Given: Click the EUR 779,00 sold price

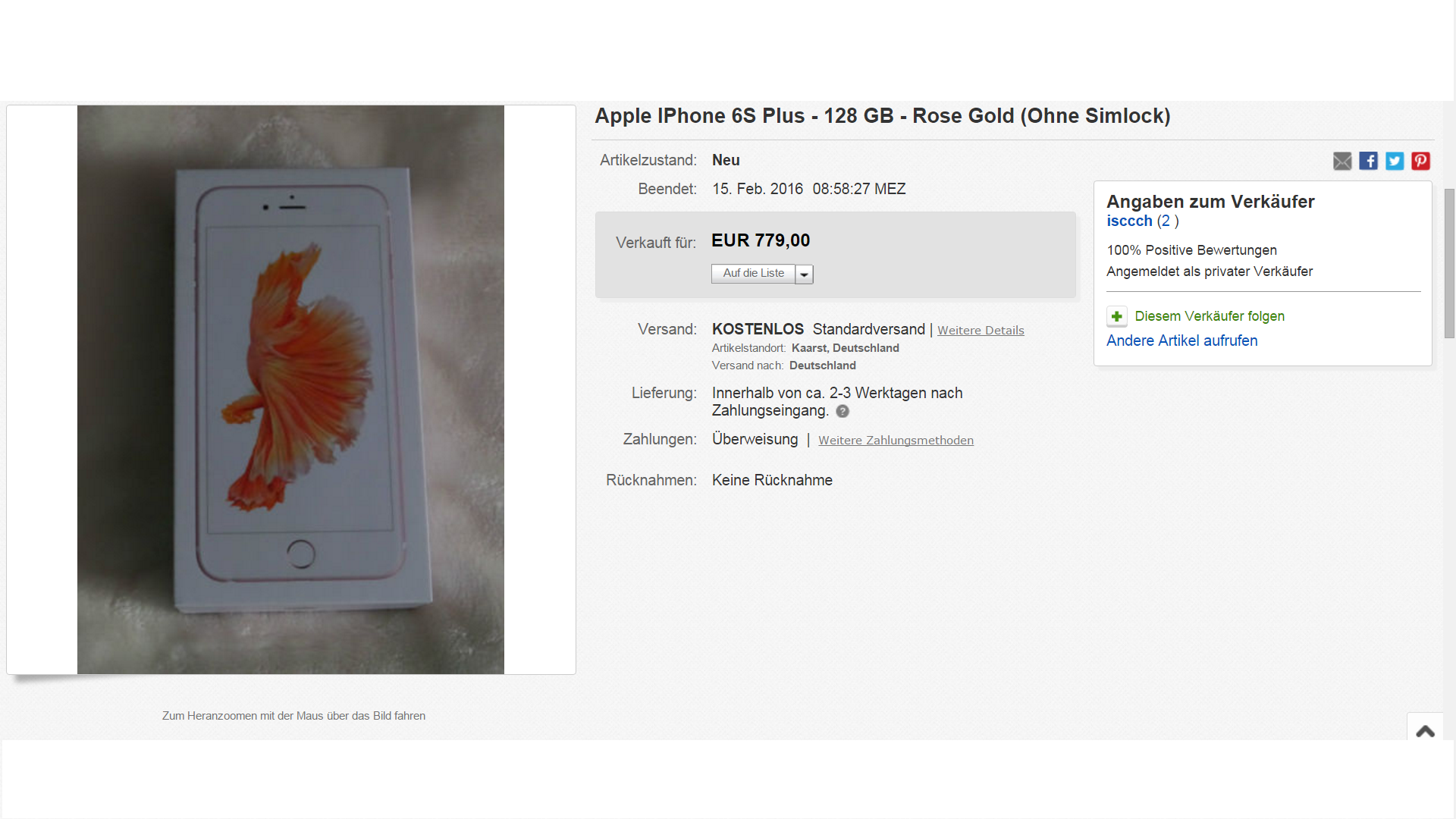Looking at the screenshot, I should click(761, 241).
